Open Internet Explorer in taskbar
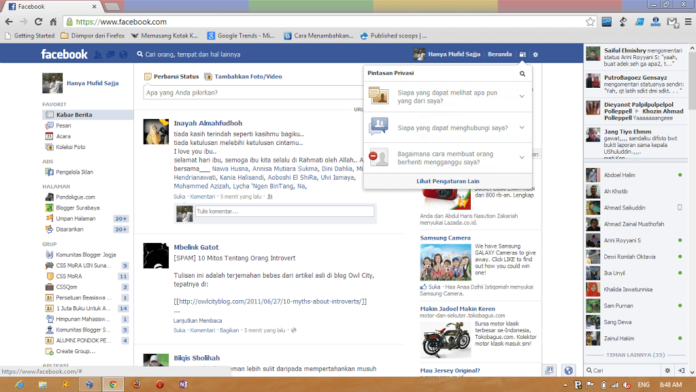The height and width of the screenshot is (392, 696). click(19, 384)
